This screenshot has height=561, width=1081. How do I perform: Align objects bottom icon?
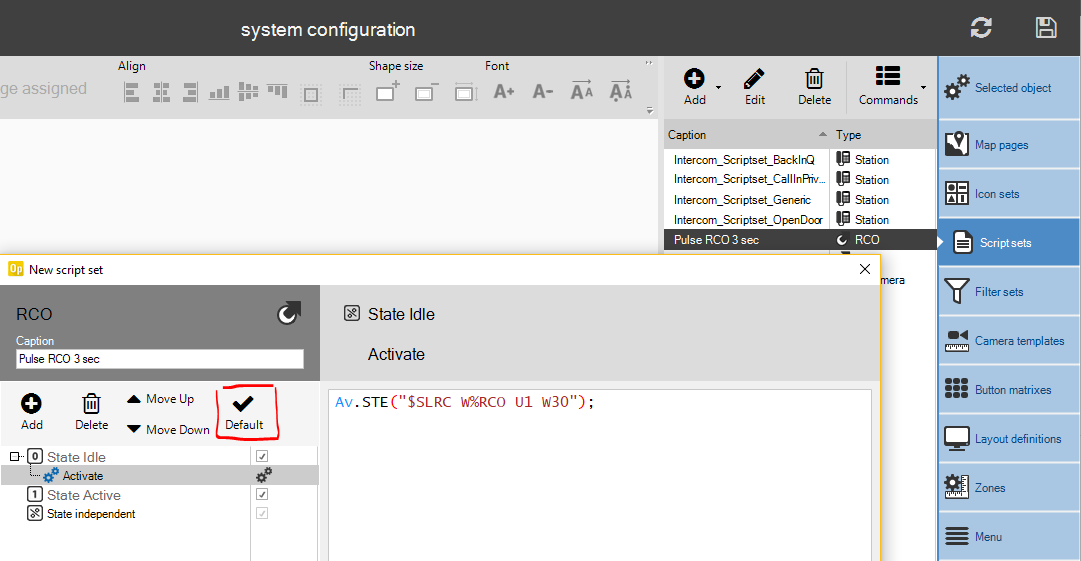click(219, 92)
